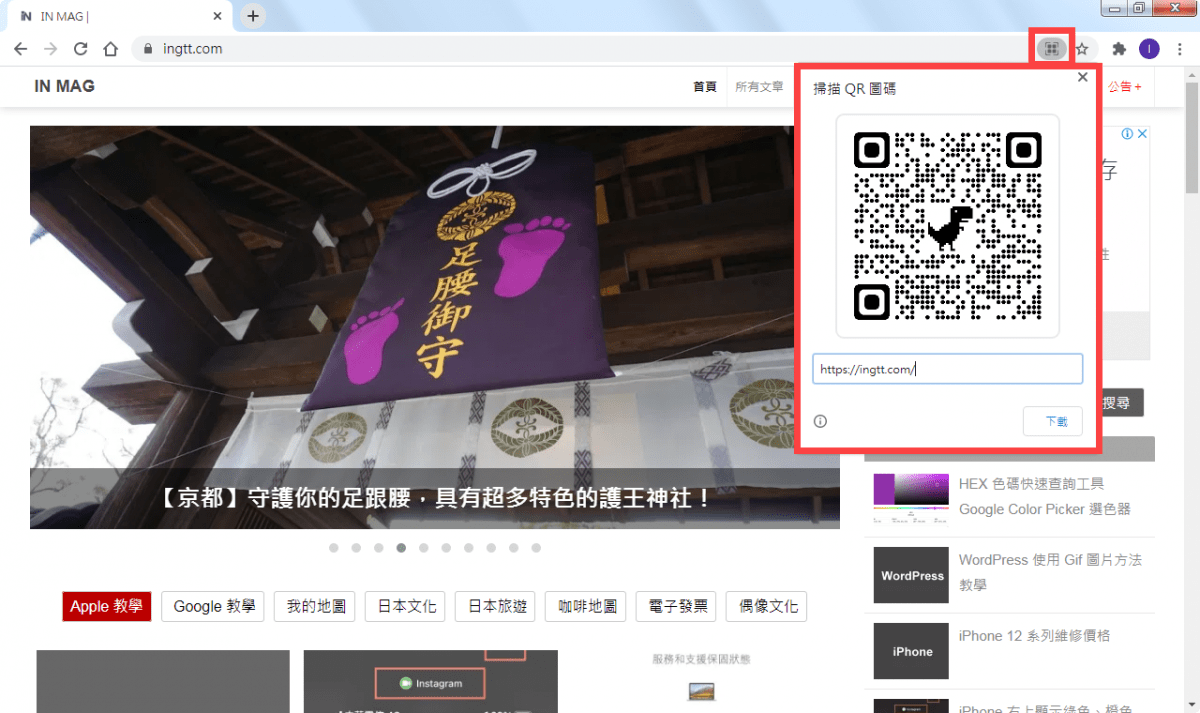
Task: Open the HEX 色碼快速查詢工具 article link
Action: pos(1044,496)
